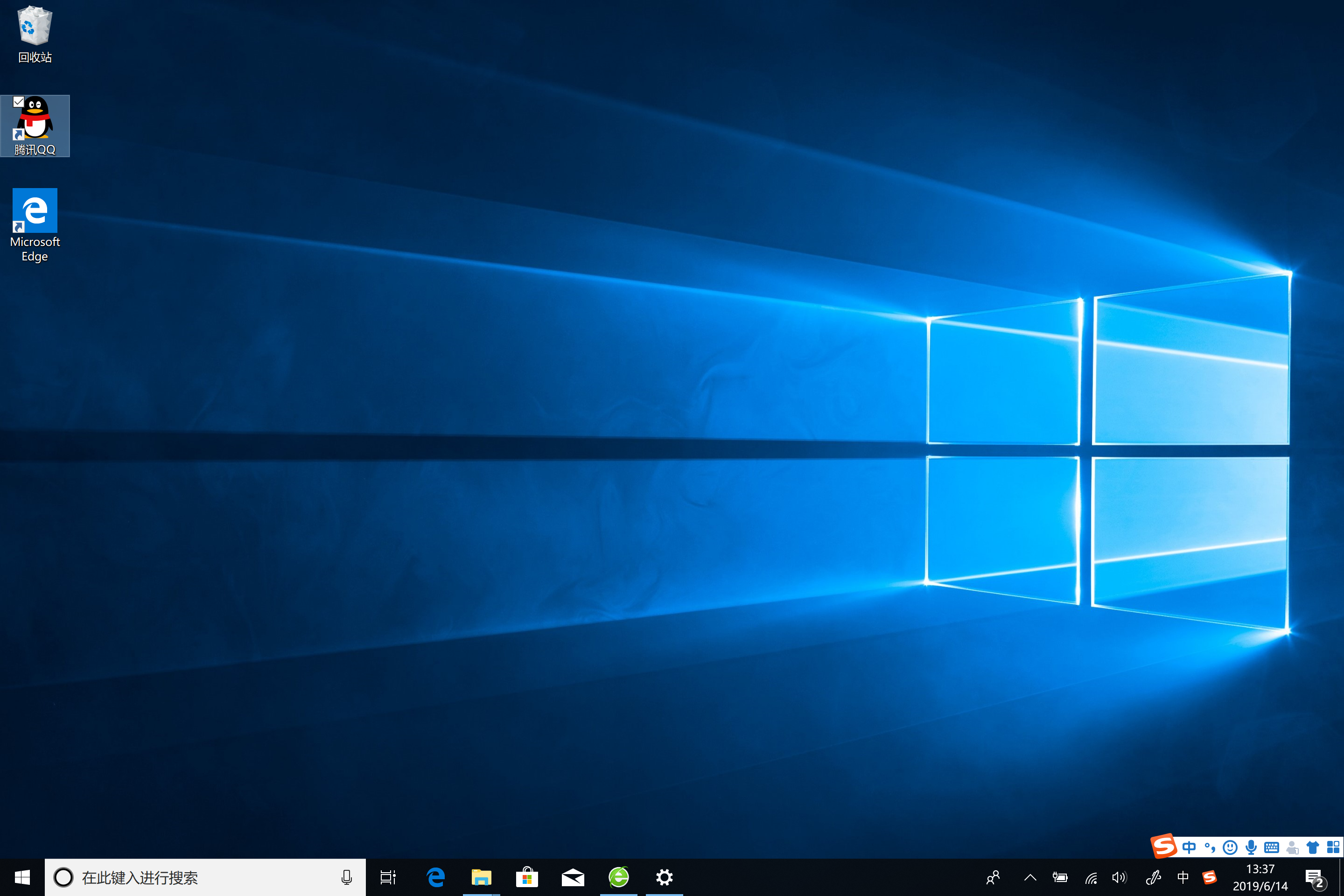This screenshot has height=896, width=1344.
Task: Toggle Sogou punctuation mode button
Action: tap(1209, 847)
